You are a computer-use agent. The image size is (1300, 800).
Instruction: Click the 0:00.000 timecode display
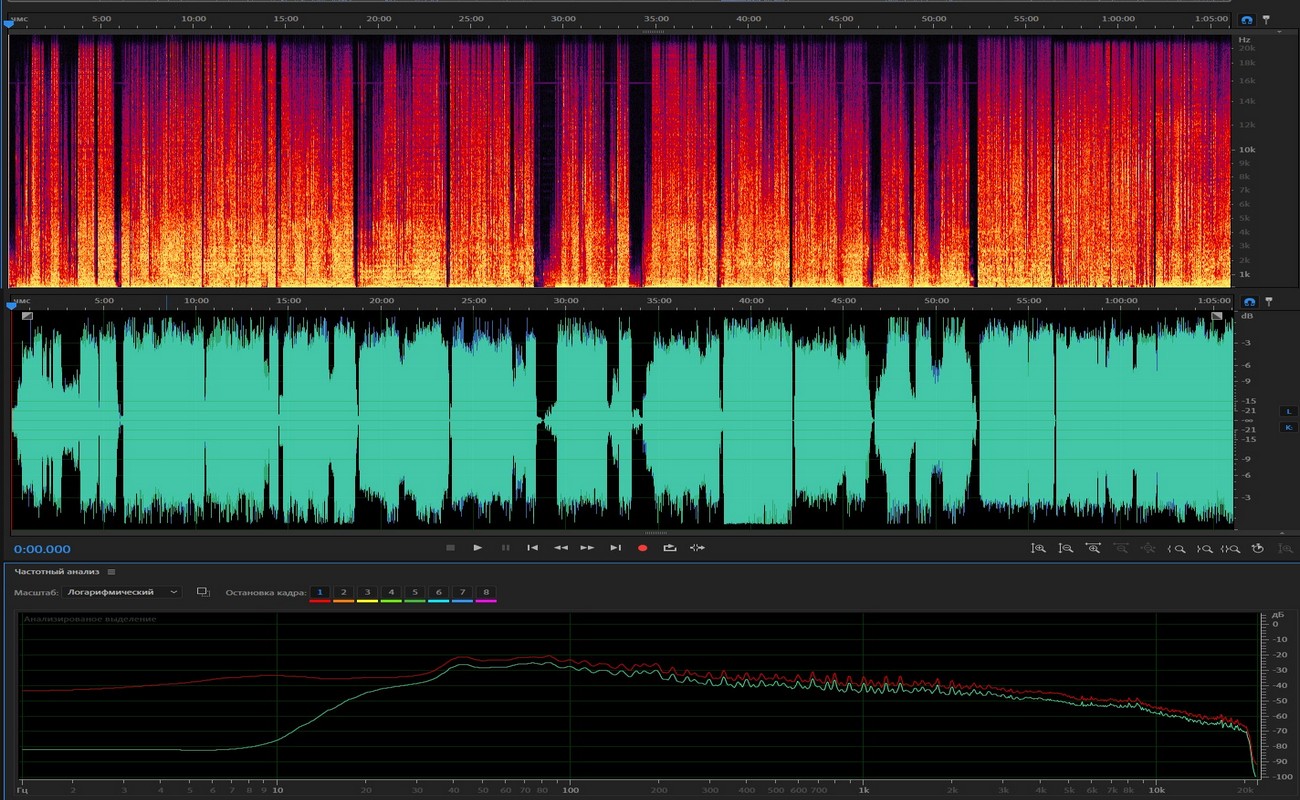click(42, 549)
